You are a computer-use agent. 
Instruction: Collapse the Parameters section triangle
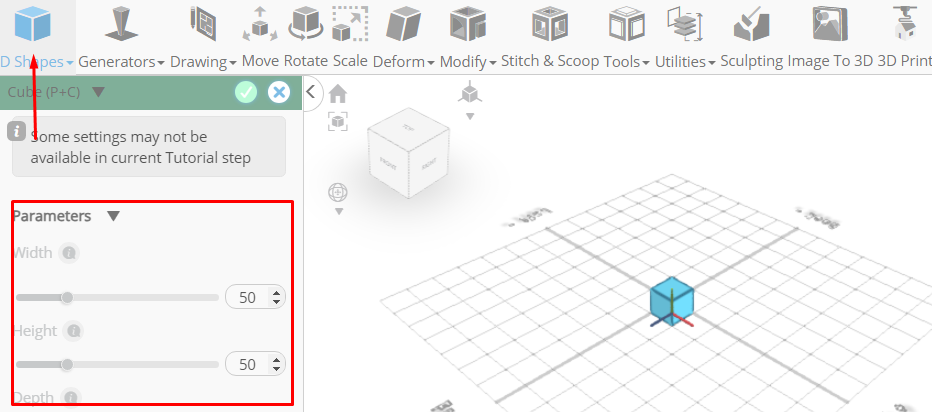tap(114, 216)
